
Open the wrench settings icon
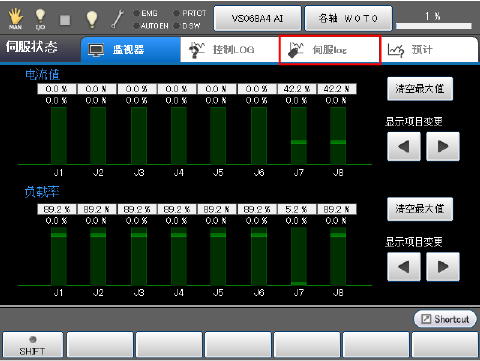tap(117, 19)
